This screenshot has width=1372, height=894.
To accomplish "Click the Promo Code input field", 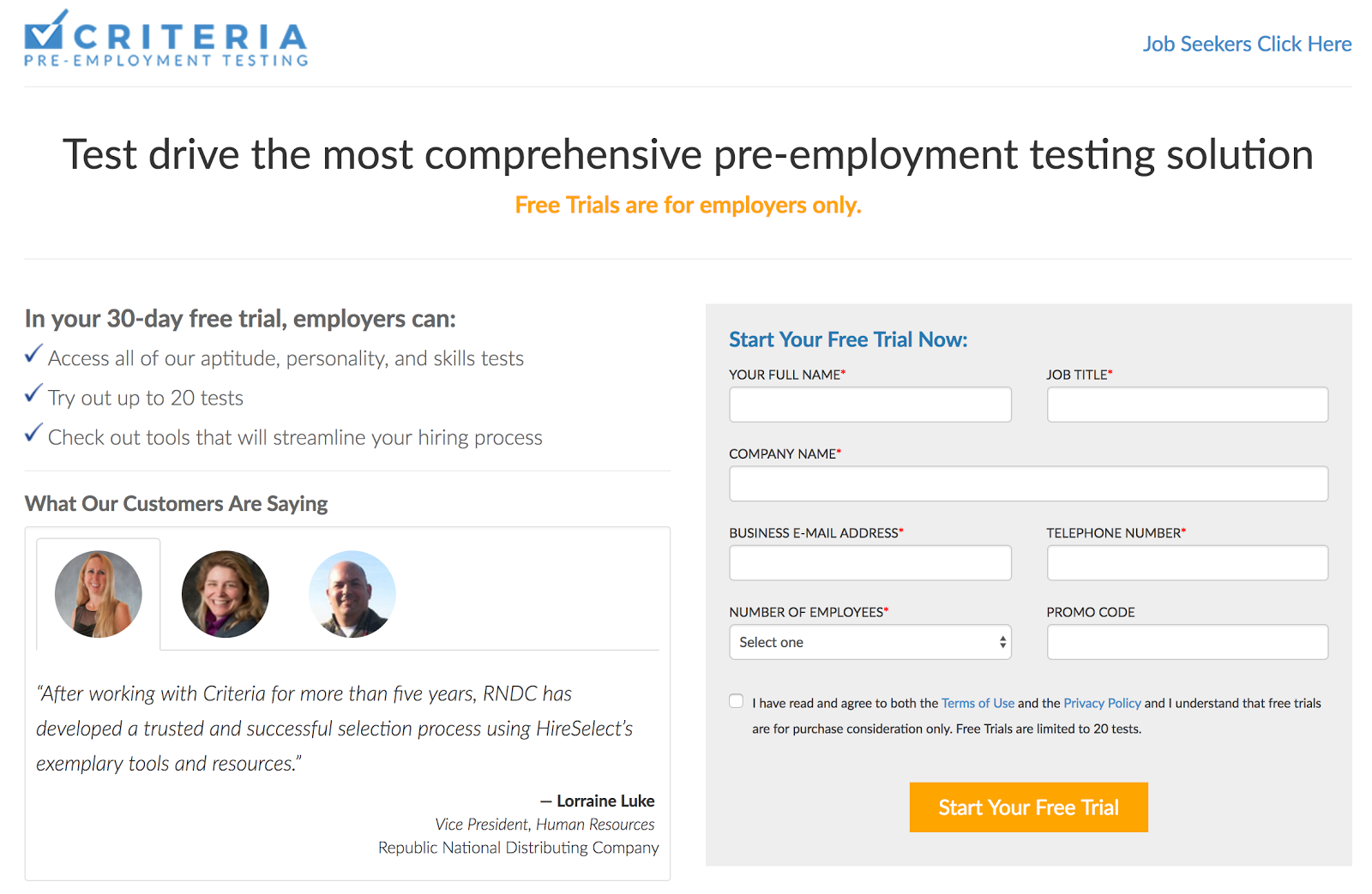I will coord(1187,642).
